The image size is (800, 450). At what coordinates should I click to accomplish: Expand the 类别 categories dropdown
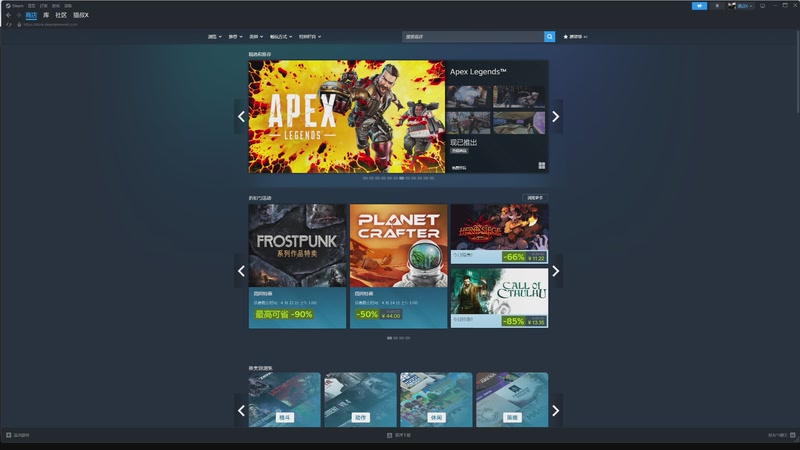coord(256,37)
